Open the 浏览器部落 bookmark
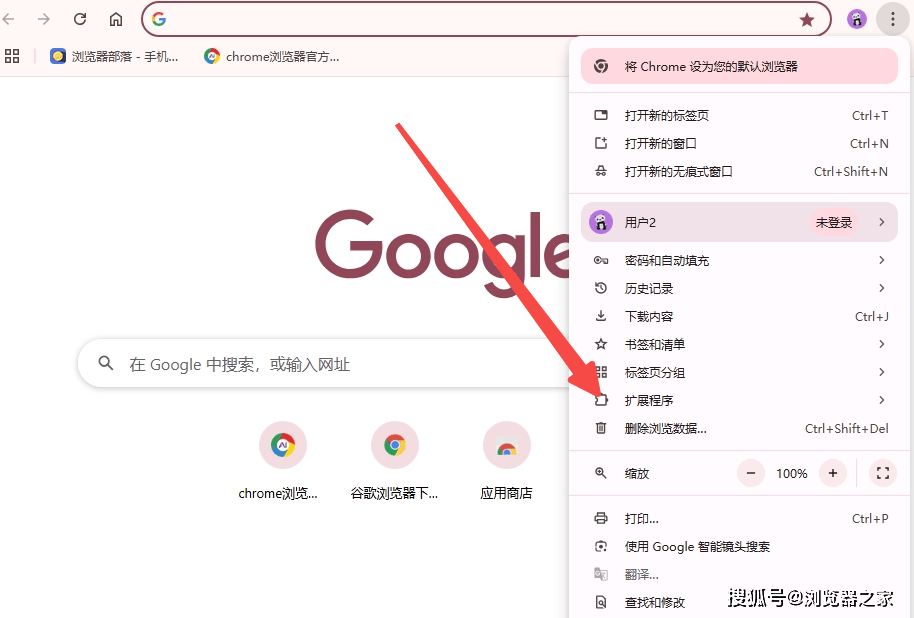Viewport: 914px width, 618px height. click(x=114, y=57)
